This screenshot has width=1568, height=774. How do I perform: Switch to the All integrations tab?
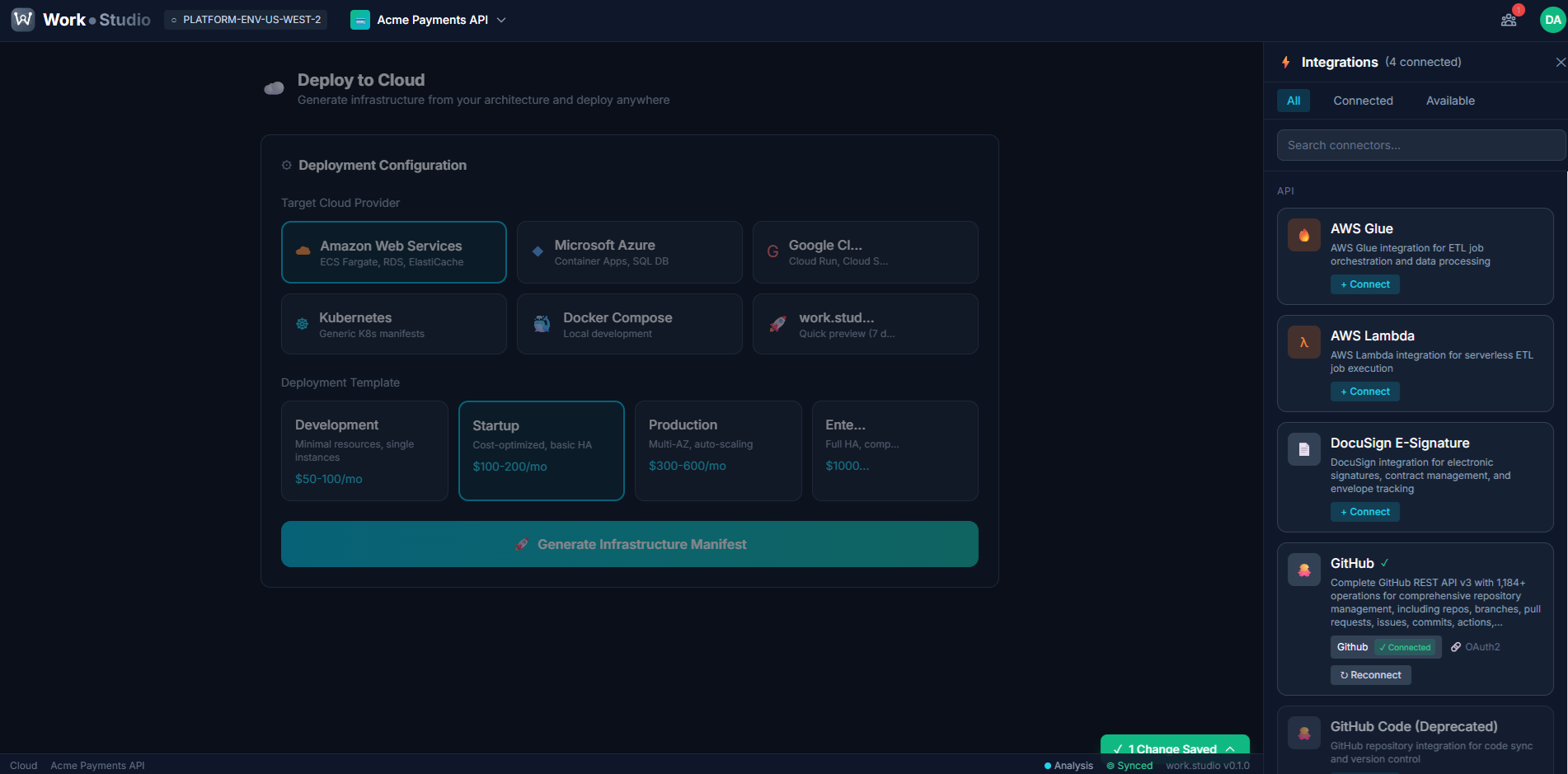click(1293, 101)
